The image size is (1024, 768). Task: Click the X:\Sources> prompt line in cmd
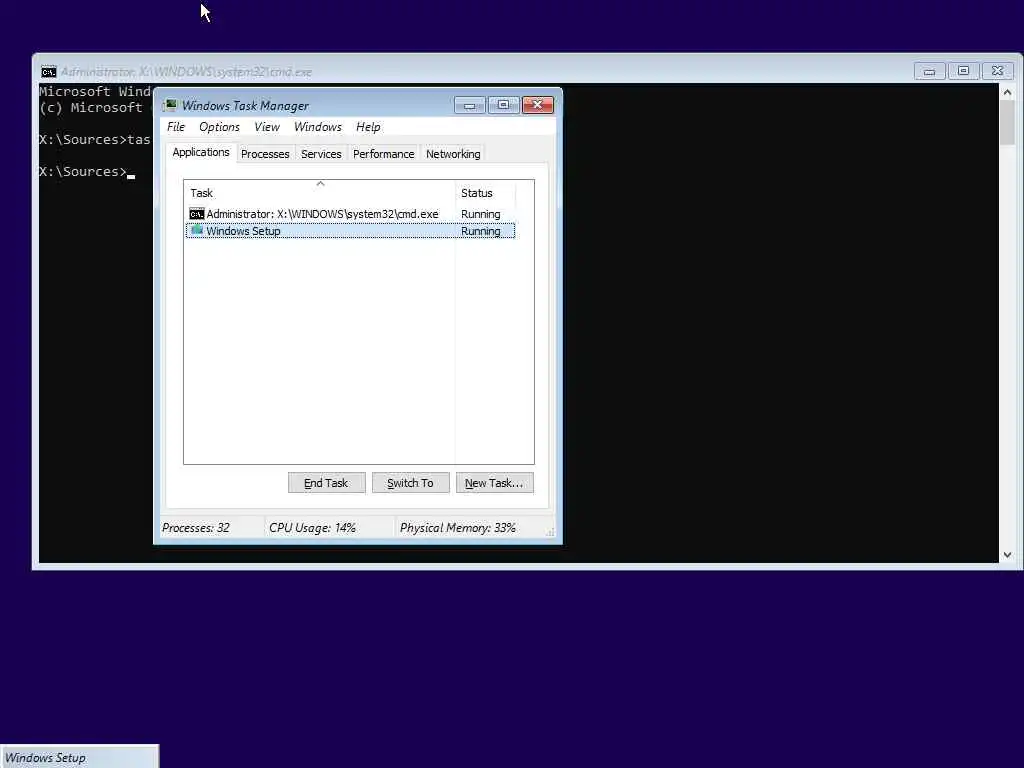coord(87,172)
